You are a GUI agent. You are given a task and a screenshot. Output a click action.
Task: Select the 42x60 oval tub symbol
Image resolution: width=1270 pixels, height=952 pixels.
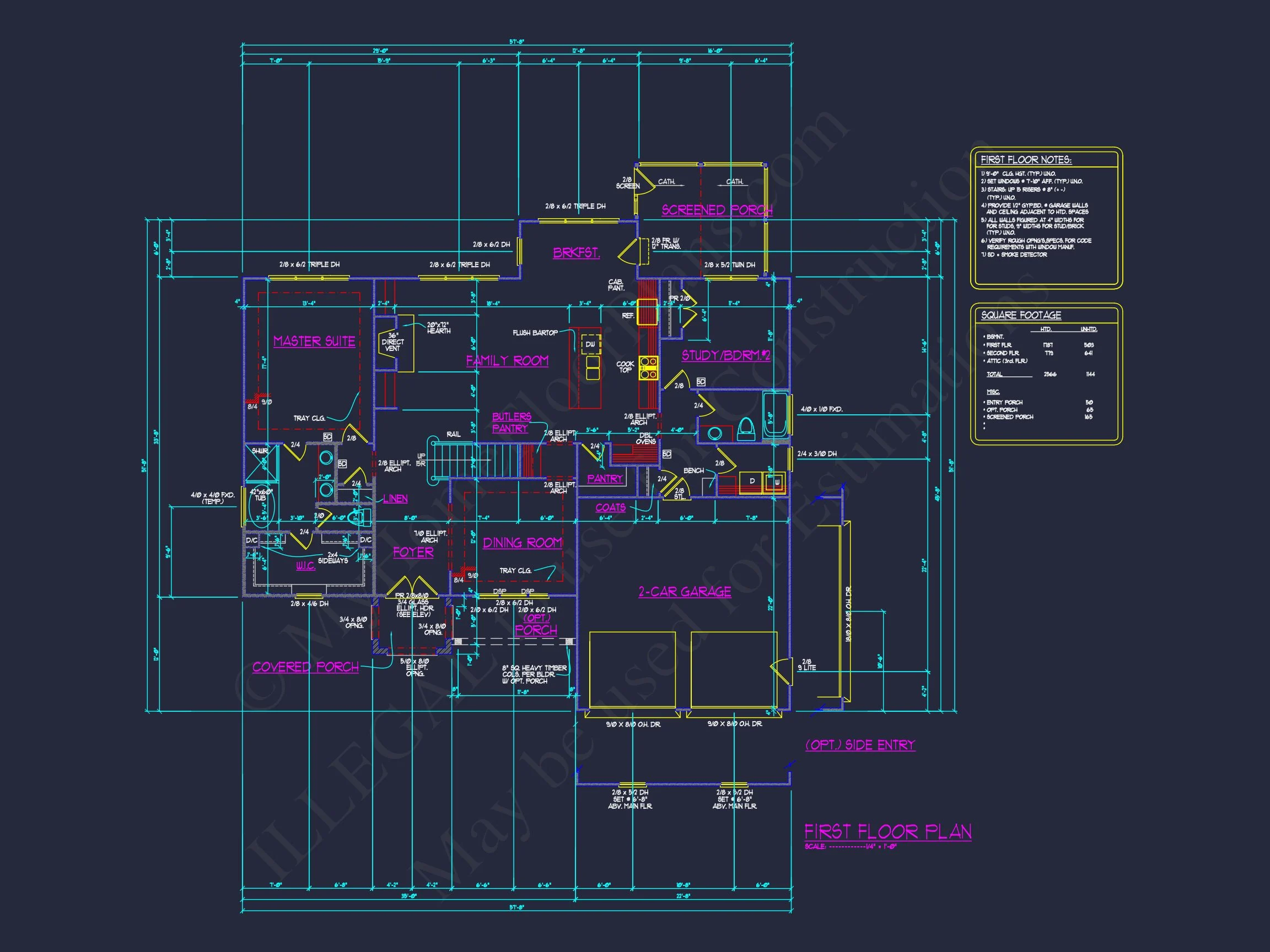pos(261,507)
